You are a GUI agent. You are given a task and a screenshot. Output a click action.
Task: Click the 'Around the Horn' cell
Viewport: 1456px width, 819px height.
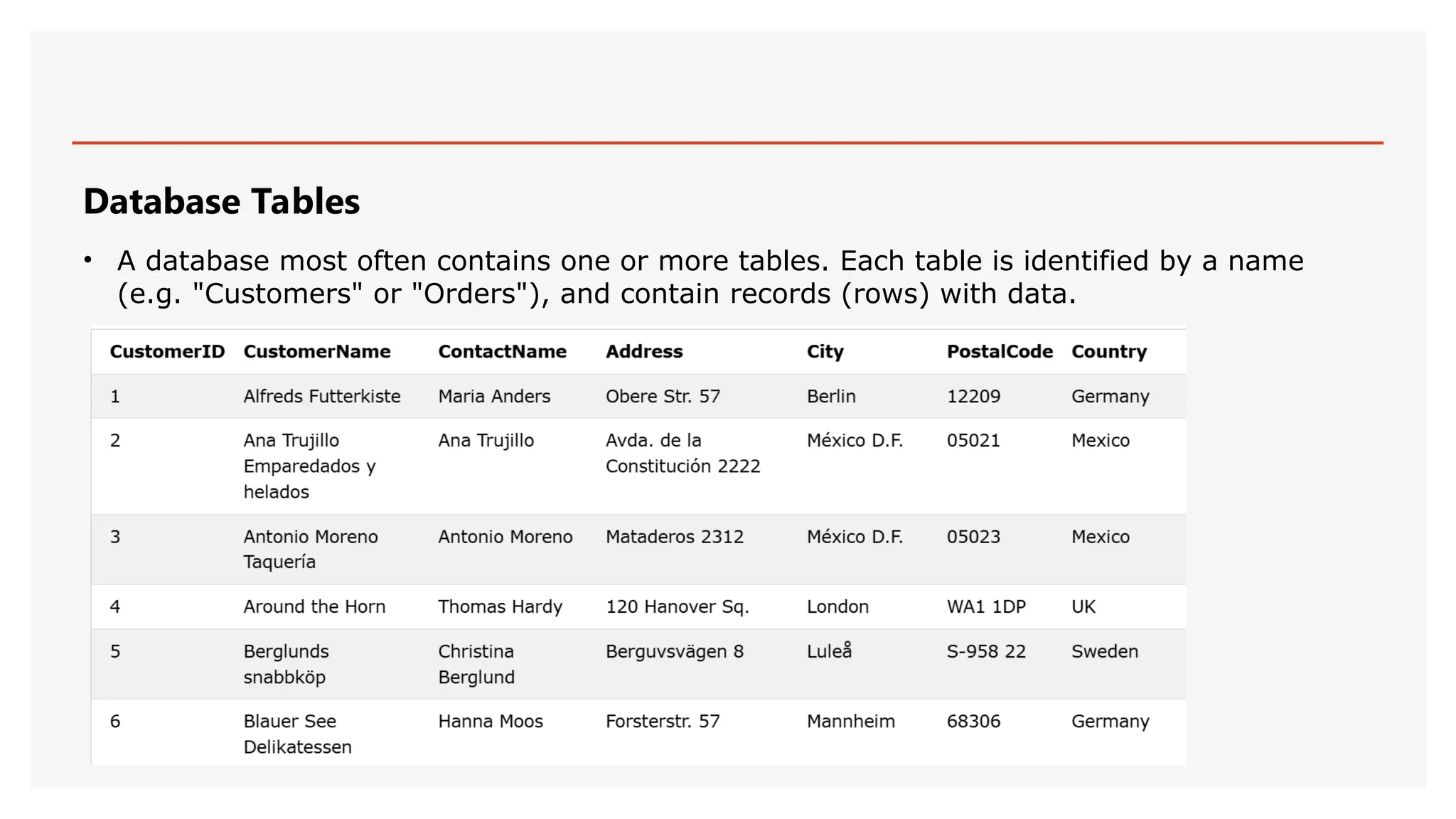click(314, 607)
